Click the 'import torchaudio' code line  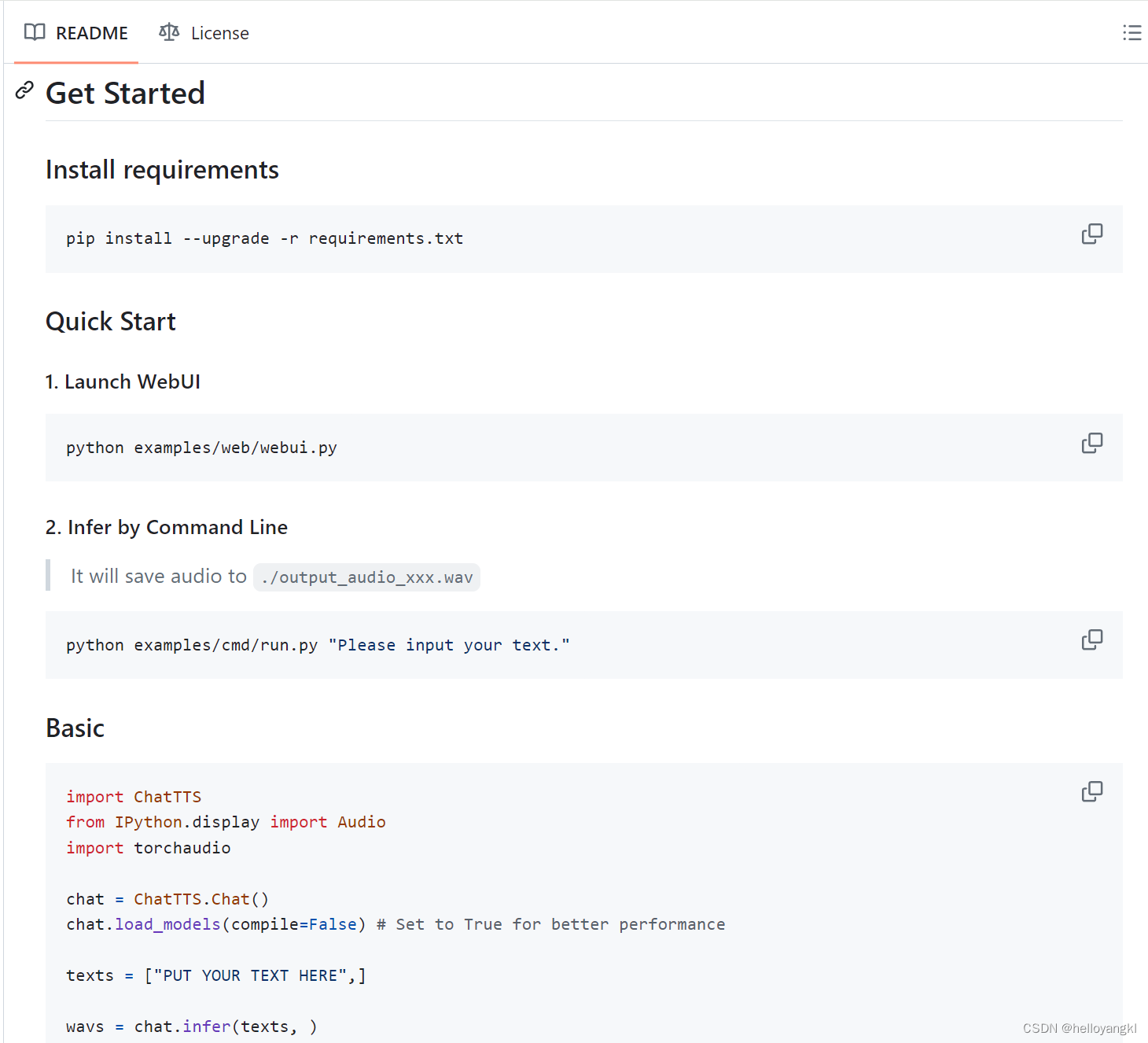point(149,848)
